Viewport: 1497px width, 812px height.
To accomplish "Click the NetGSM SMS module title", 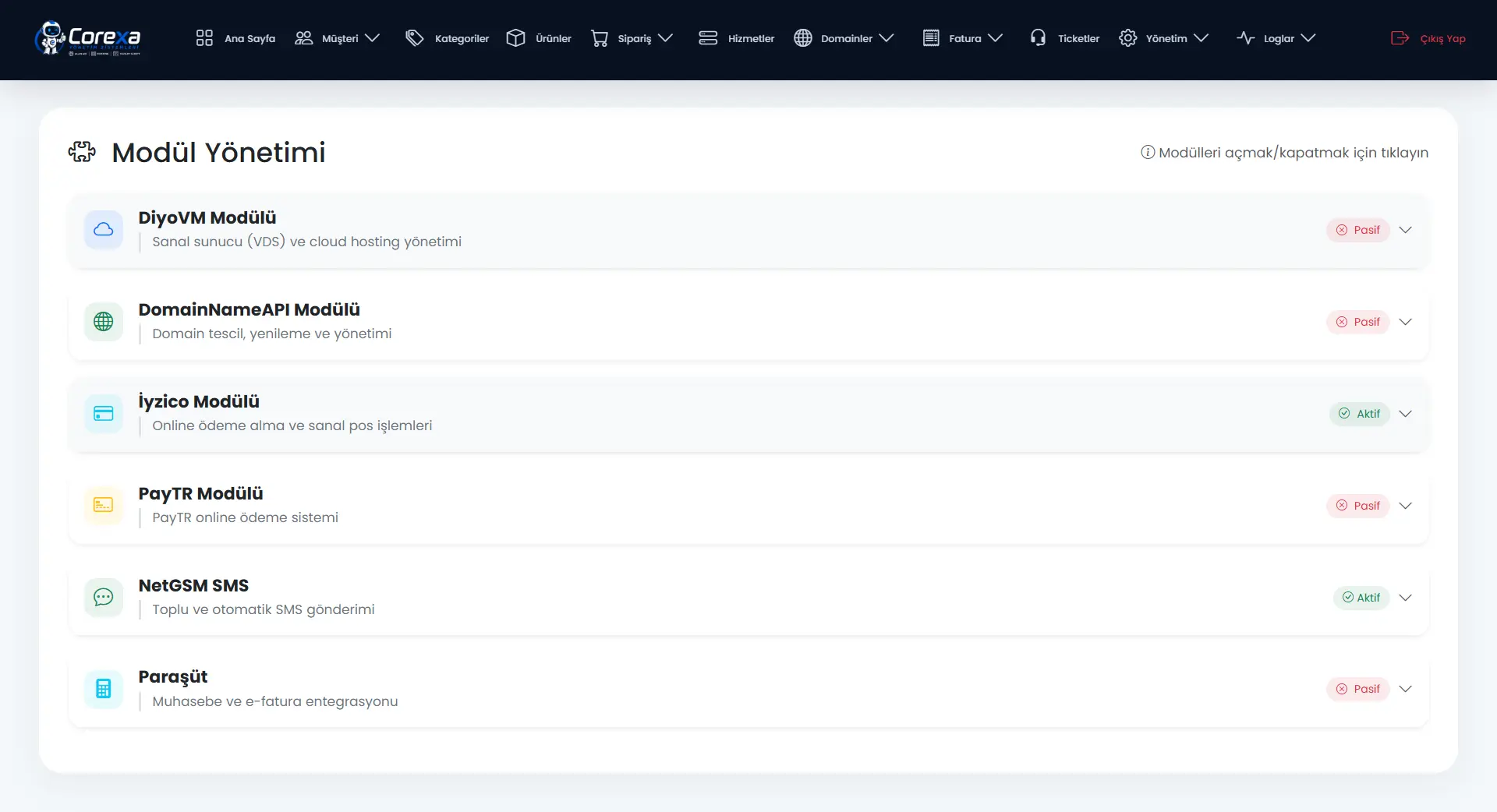I will pyautogui.click(x=193, y=585).
